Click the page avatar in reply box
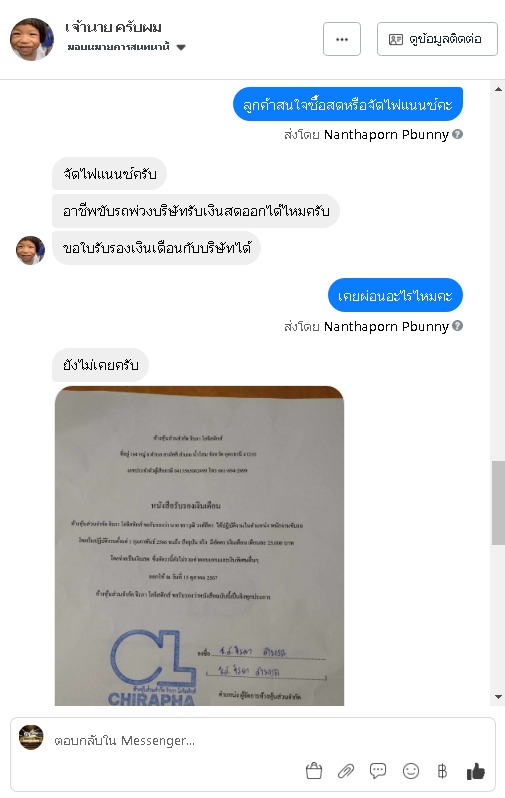The width and height of the screenshot is (505, 798). (31, 737)
